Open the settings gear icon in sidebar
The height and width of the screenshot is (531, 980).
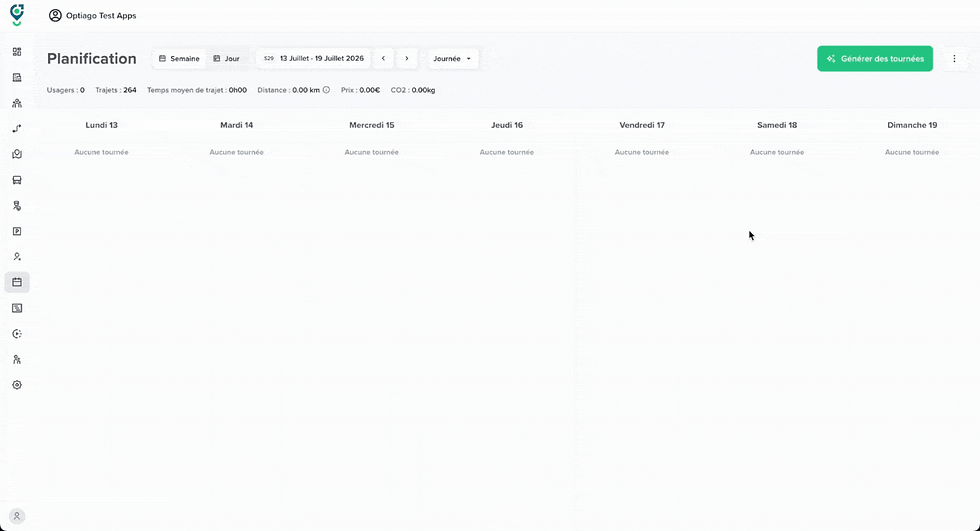(17, 385)
